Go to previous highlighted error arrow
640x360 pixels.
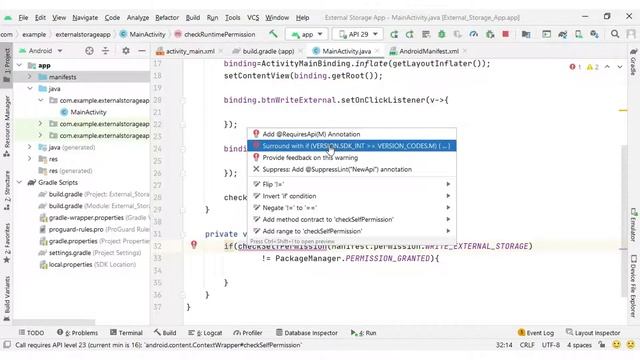[607, 67]
